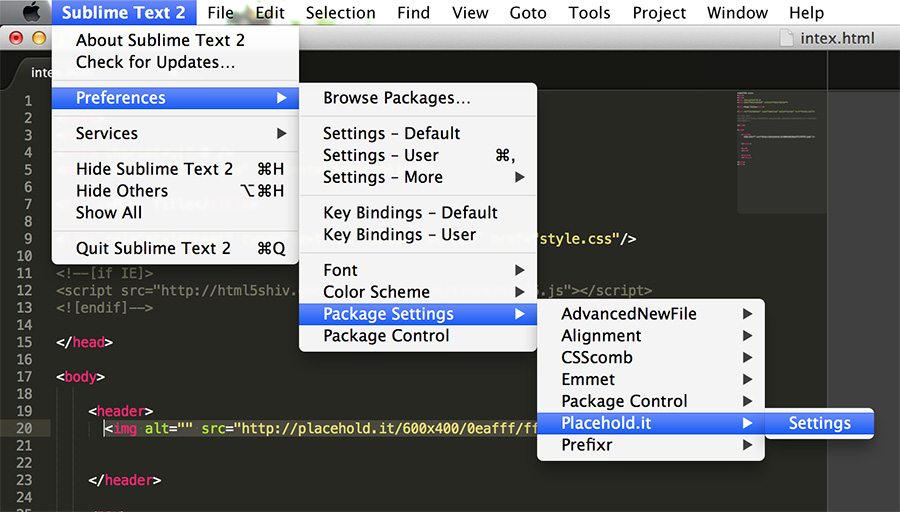Click the minimap code preview
900x512 pixels.
[781, 150]
